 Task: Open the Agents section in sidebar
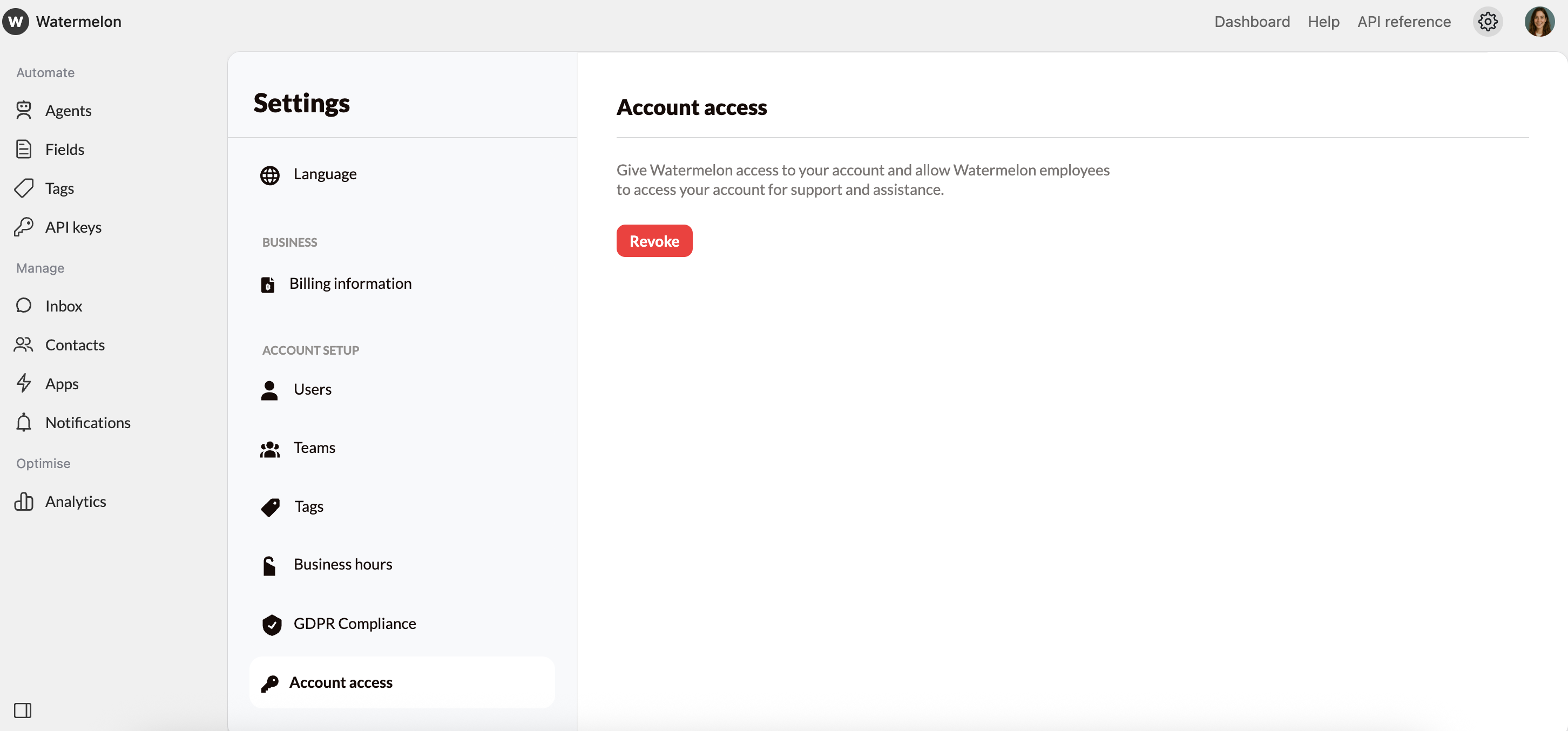68,110
